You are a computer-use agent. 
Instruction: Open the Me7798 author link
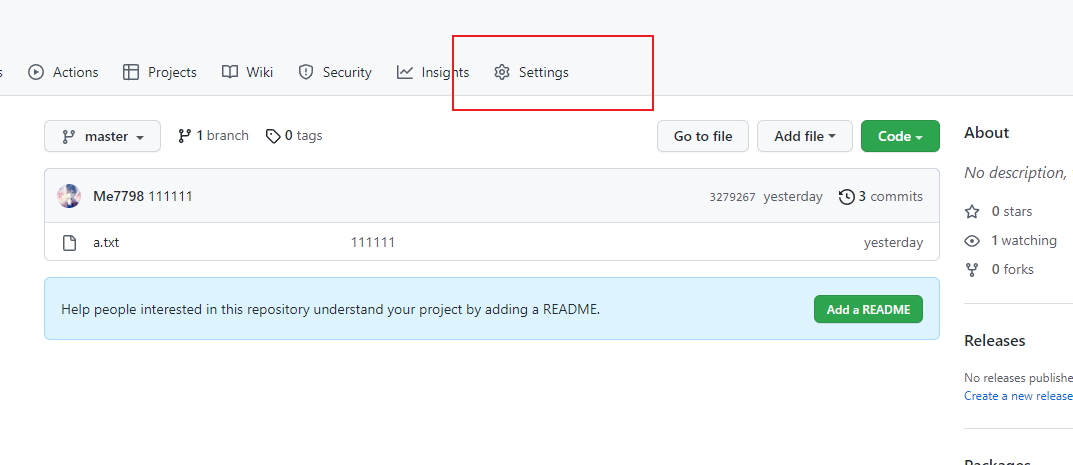click(118, 196)
